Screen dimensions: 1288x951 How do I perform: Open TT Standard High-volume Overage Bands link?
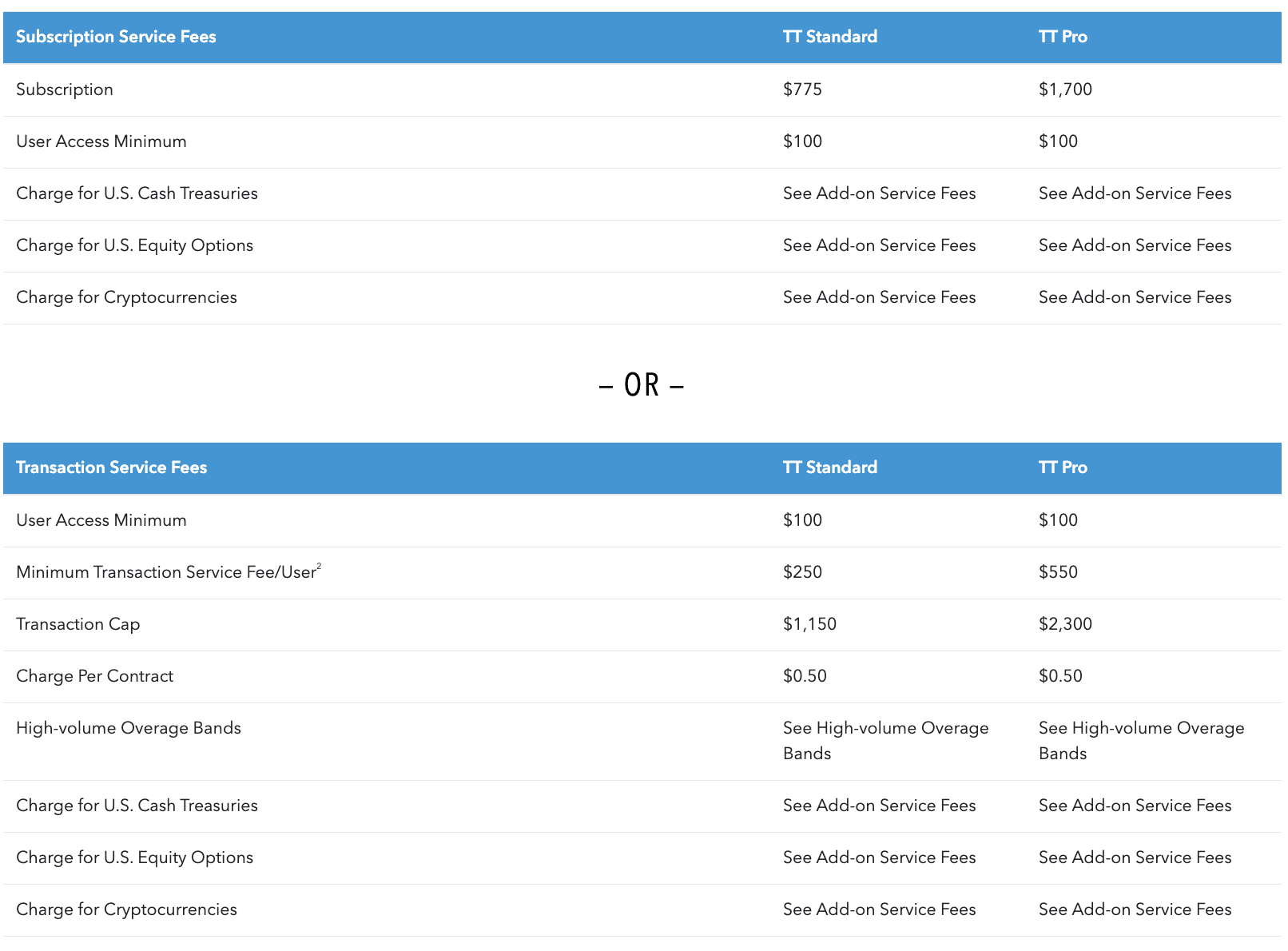(885, 740)
